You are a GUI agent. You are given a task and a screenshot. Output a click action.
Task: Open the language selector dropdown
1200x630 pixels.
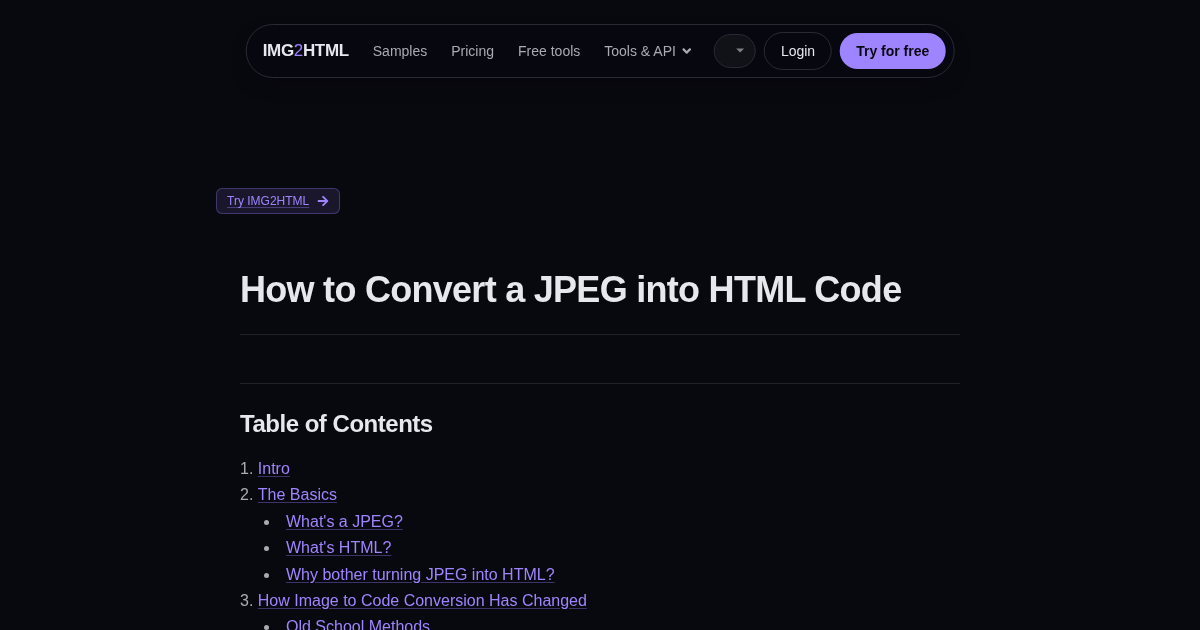(735, 51)
